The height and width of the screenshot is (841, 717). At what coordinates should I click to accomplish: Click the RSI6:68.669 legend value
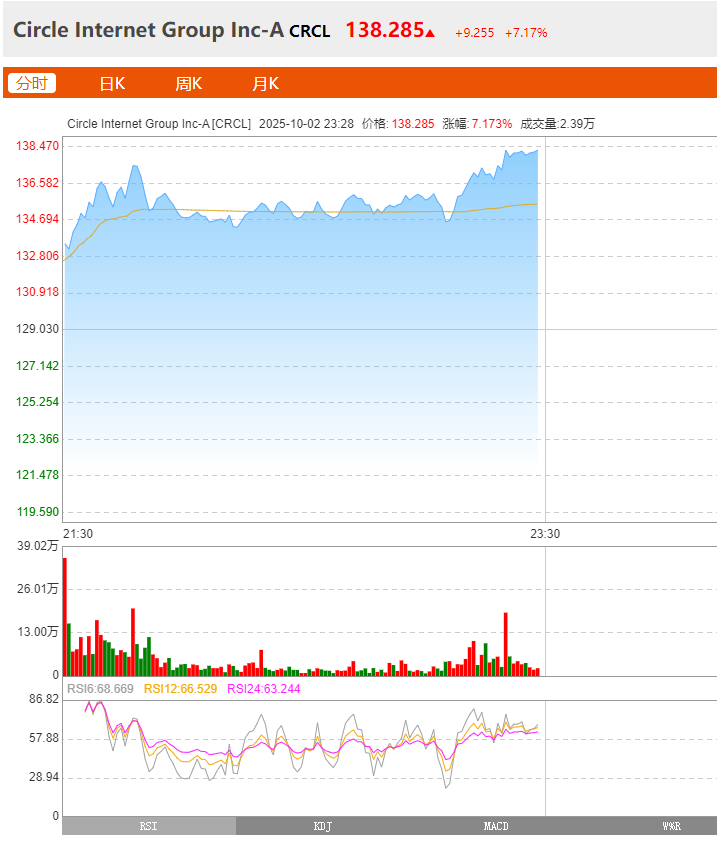point(100,689)
